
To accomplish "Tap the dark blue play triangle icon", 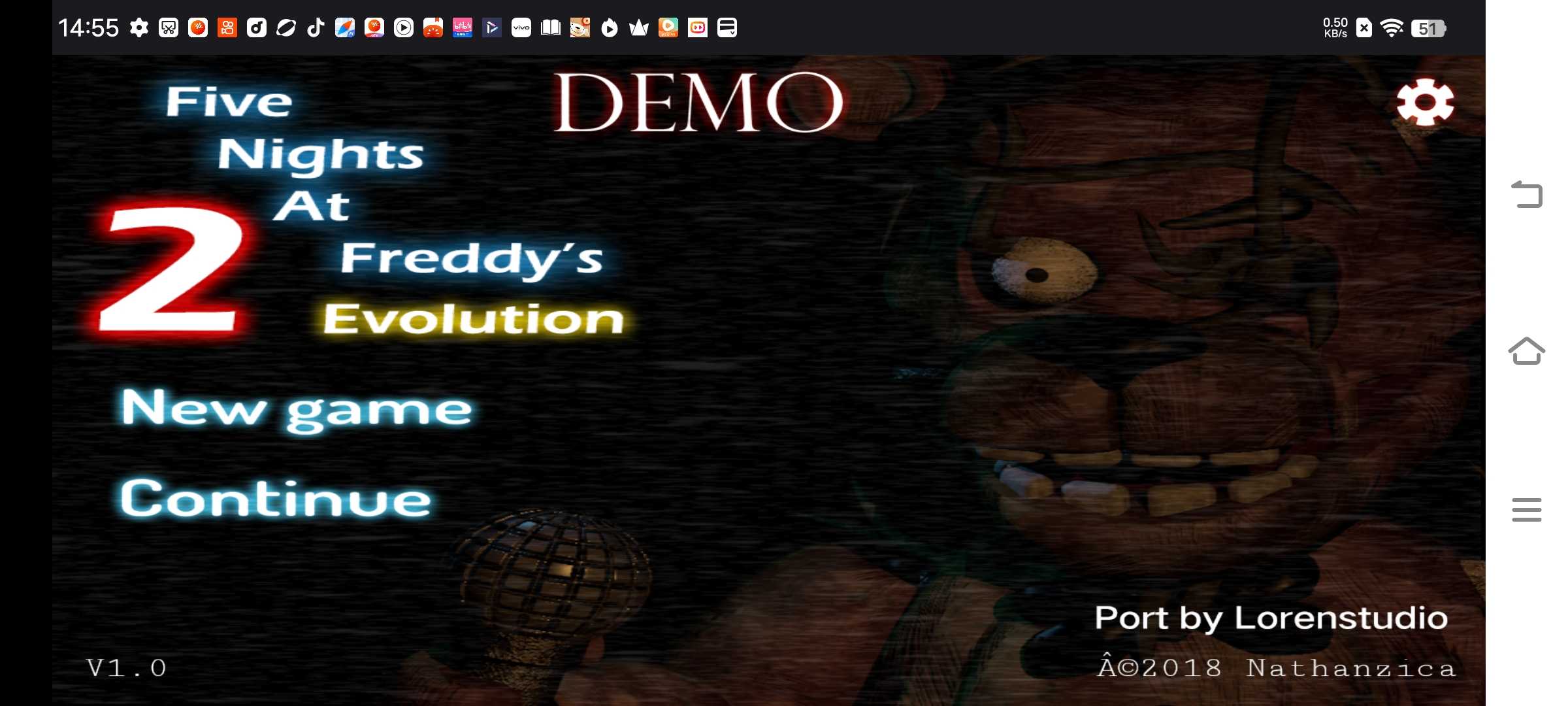I will 492,27.
